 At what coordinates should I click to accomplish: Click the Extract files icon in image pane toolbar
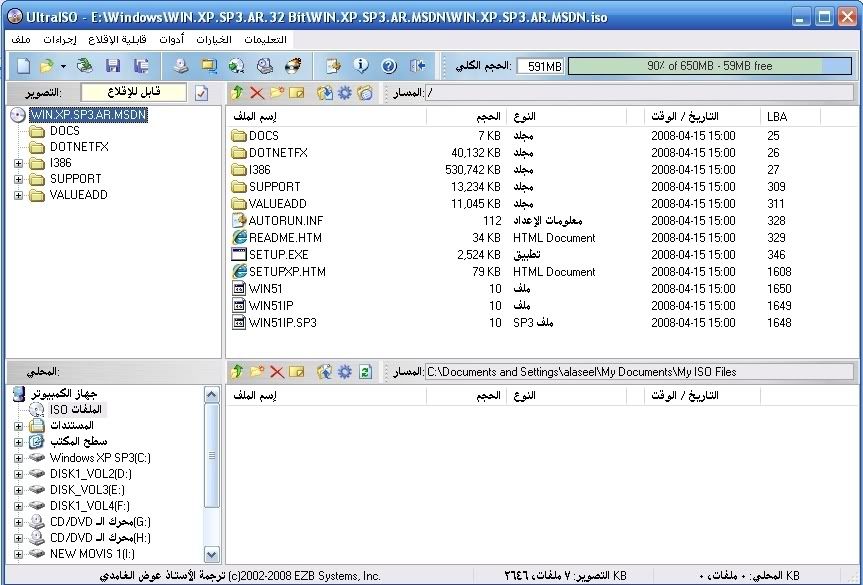(x=325, y=92)
